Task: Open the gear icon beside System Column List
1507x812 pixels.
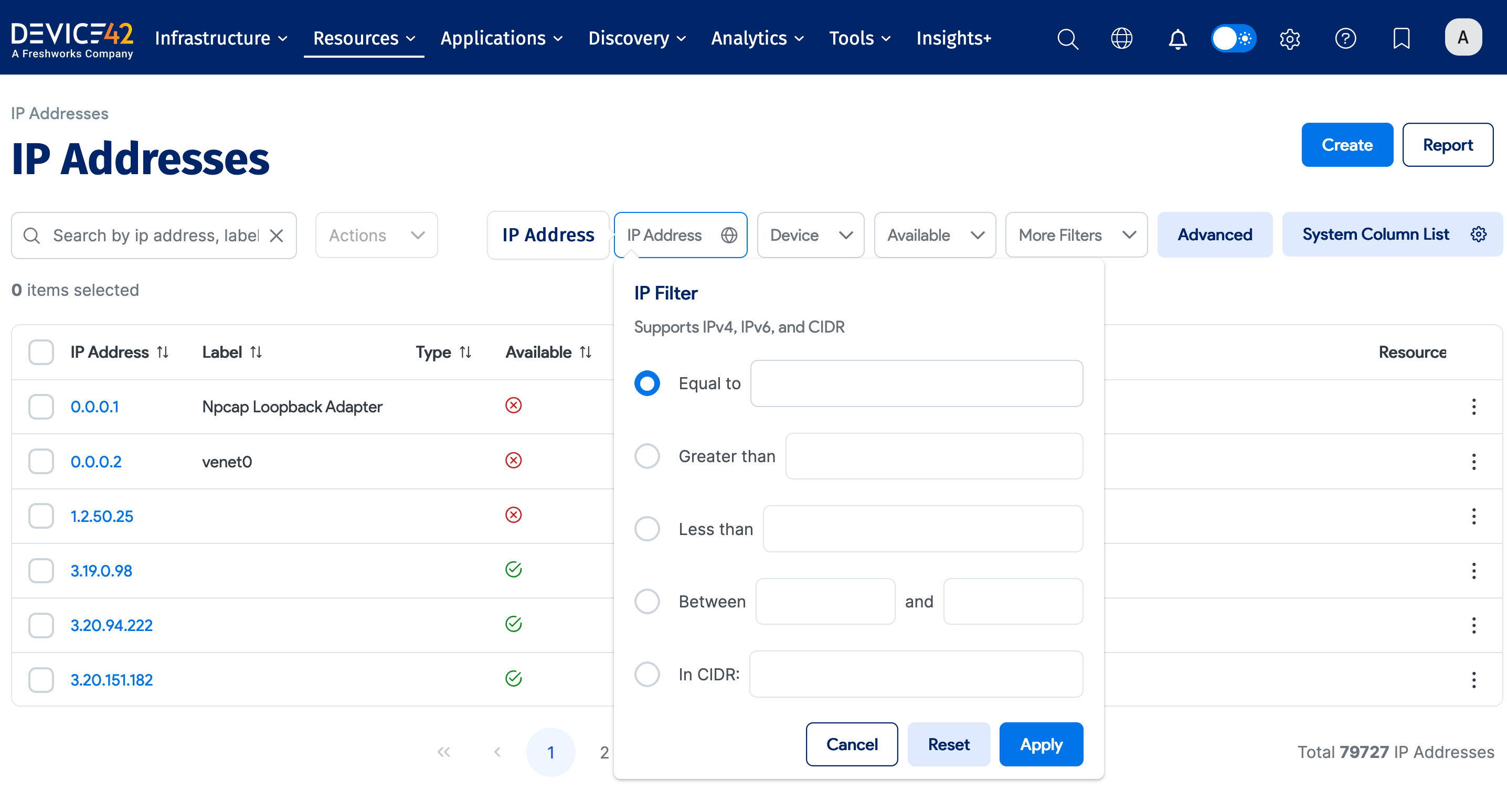Action: pyautogui.click(x=1478, y=234)
